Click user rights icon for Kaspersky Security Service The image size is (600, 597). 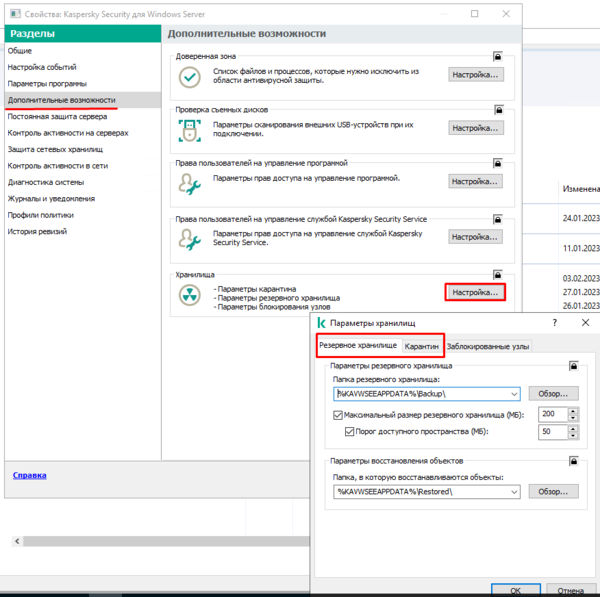click(x=189, y=240)
